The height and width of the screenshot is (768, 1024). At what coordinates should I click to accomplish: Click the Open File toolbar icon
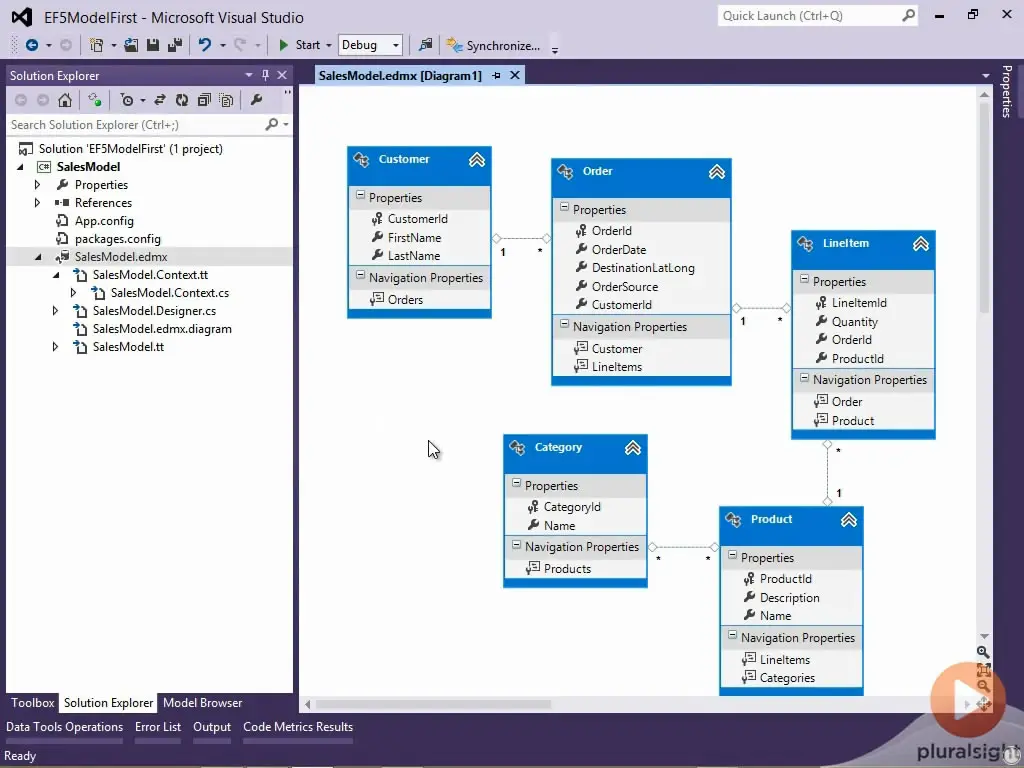[x=131, y=45]
